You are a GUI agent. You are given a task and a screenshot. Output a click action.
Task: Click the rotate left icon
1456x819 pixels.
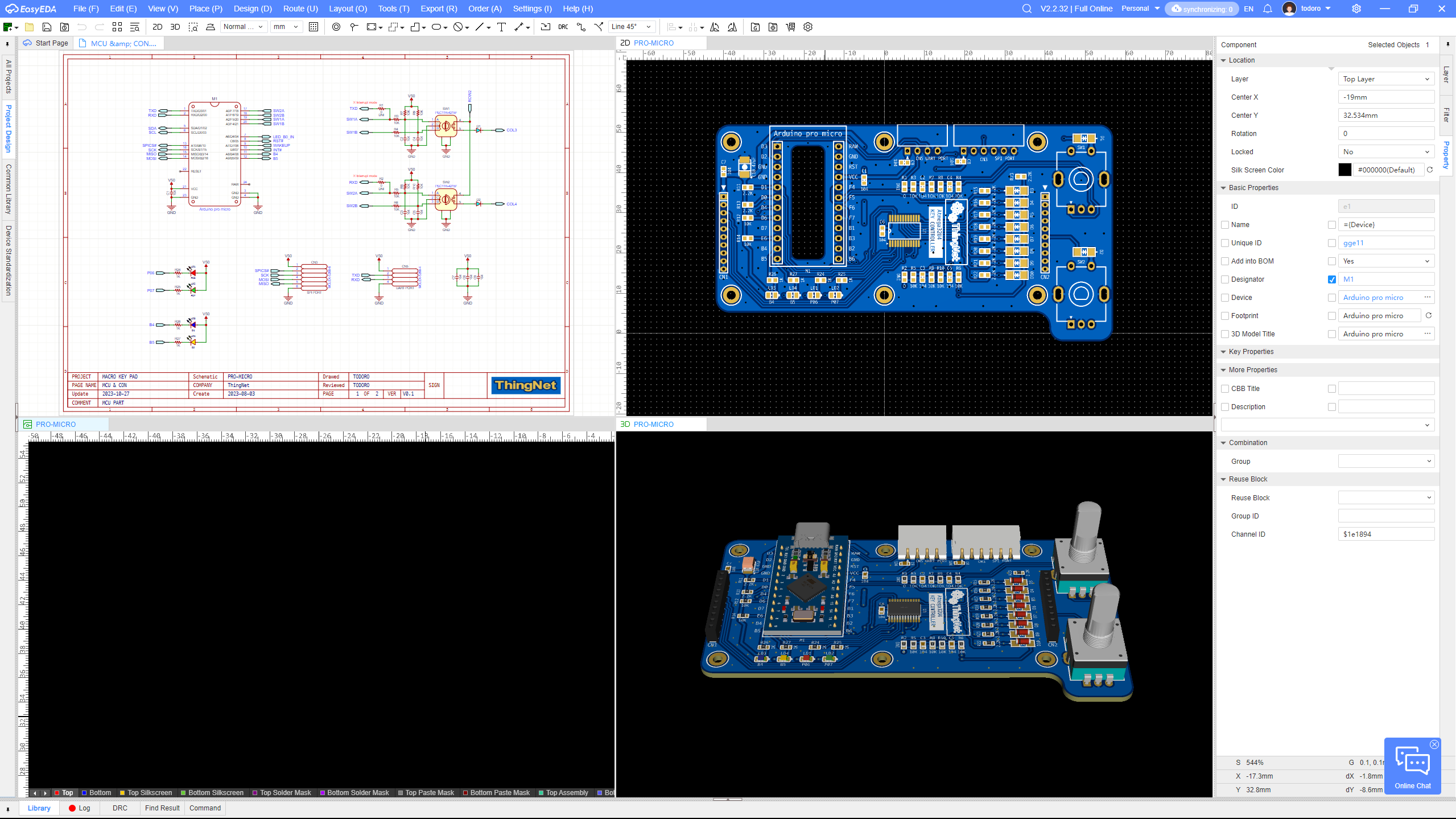pyautogui.click(x=715, y=27)
